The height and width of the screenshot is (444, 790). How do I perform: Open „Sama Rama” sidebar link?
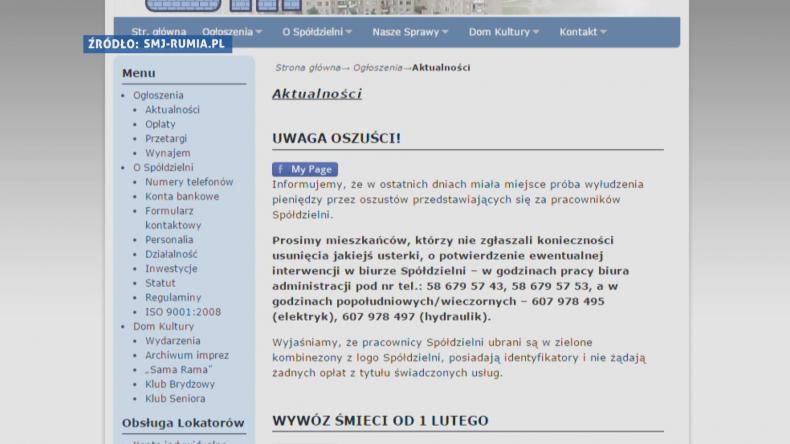pyautogui.click(x=178, y=370)
